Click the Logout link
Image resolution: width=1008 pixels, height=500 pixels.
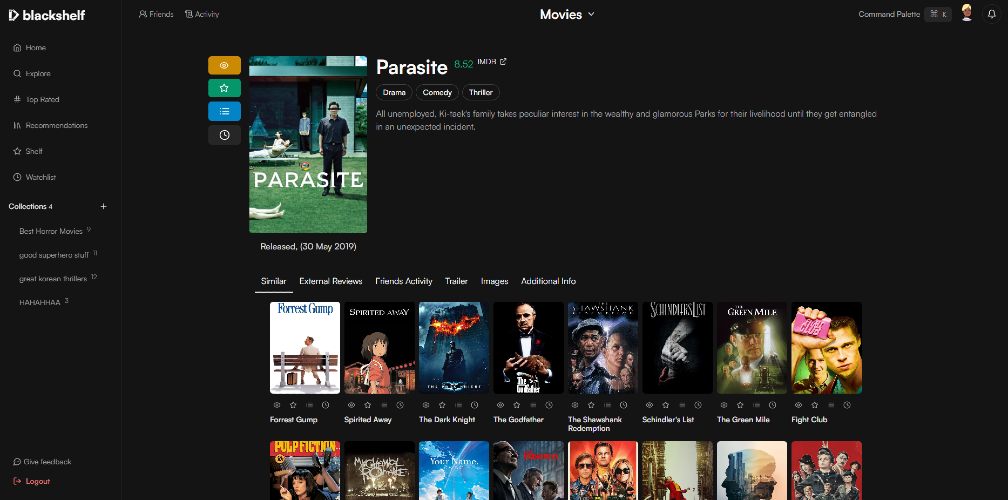pos(32,481)
